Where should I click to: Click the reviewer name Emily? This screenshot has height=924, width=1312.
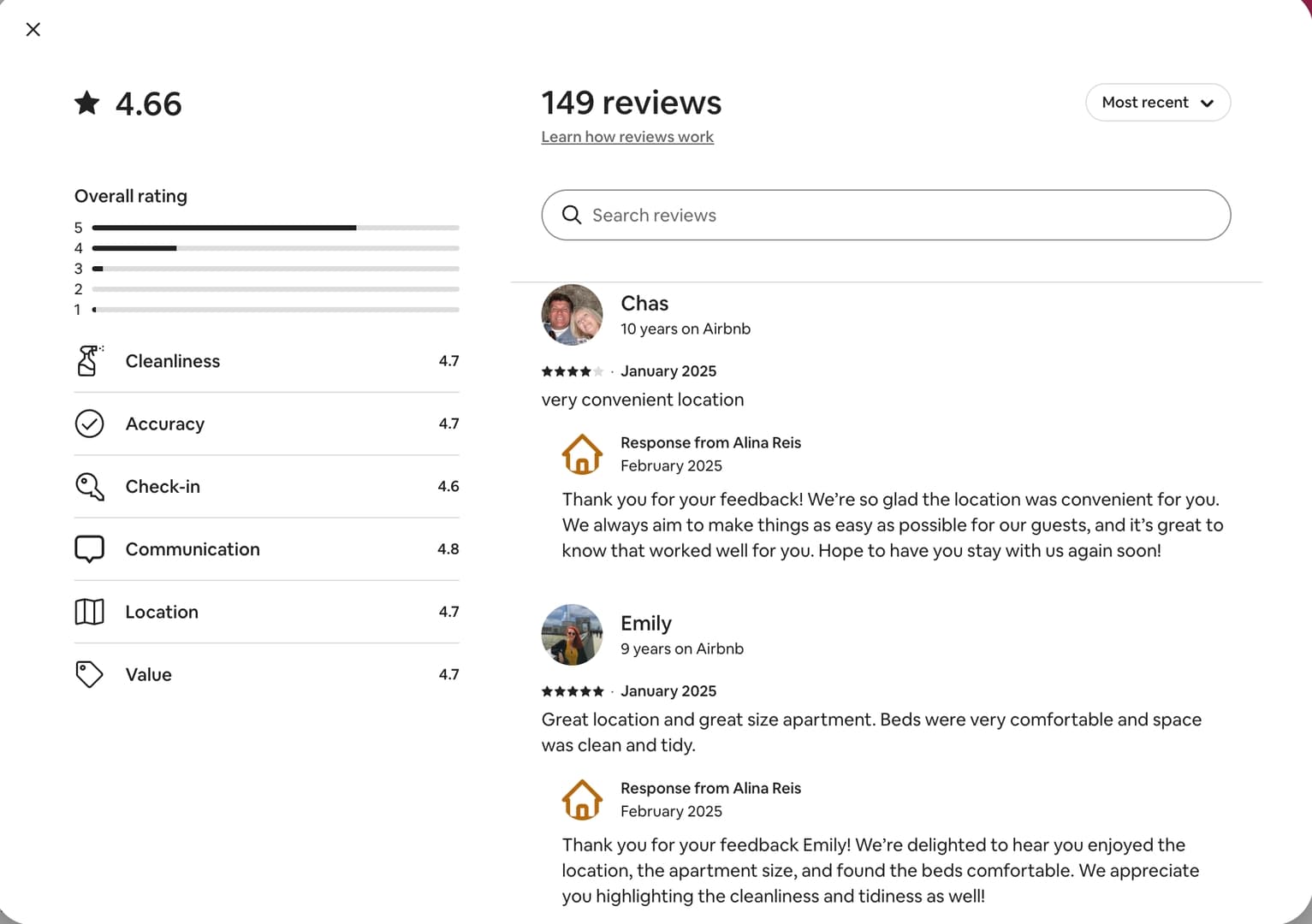(646, 624)
